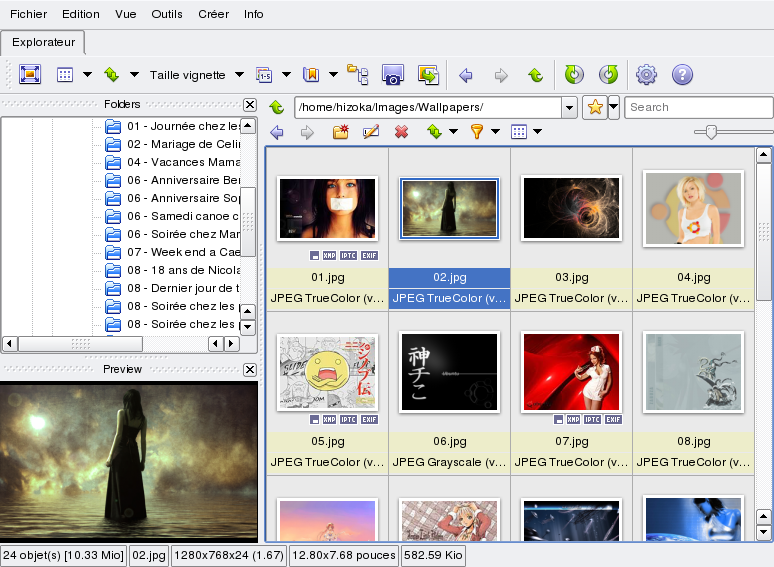The height and width of the screenshot is (567, 774).
Task: Open the Fichier menu
Action: [x=29, y=14]
